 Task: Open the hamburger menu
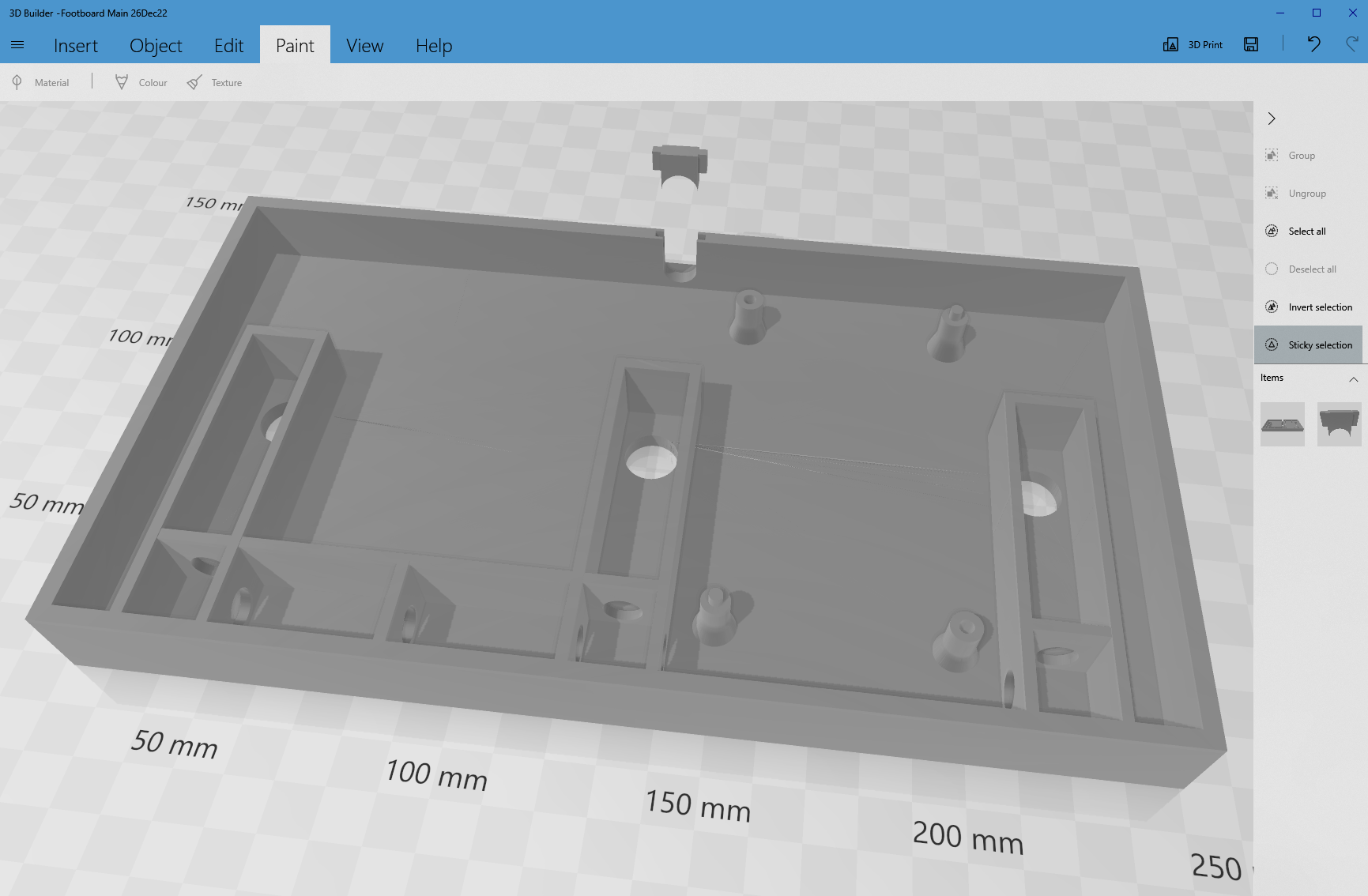pyautogui.click(x=17, y=45)
